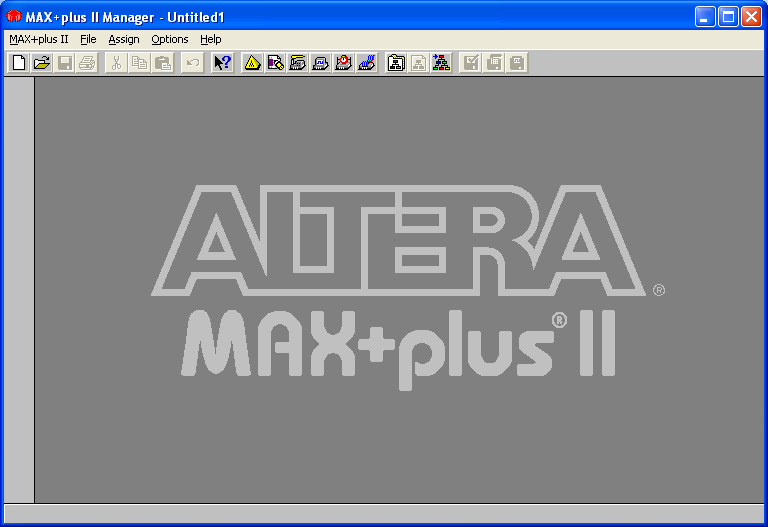The height and width of the screenshot is (527, 768).
Task: Open the Options menu
Action: [x=169, y=39]
